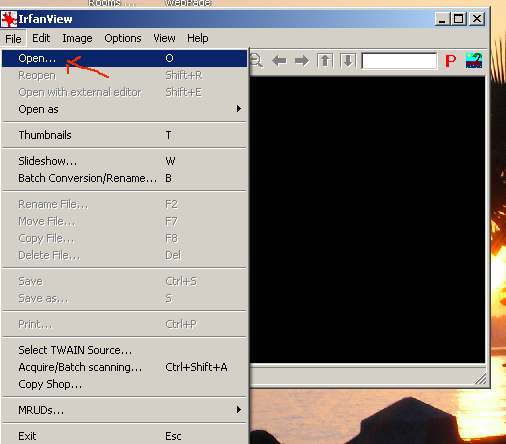Click the colorful About icon in toolbar
The width and height of the screenshot is (506, 444).
coord(474,61)
